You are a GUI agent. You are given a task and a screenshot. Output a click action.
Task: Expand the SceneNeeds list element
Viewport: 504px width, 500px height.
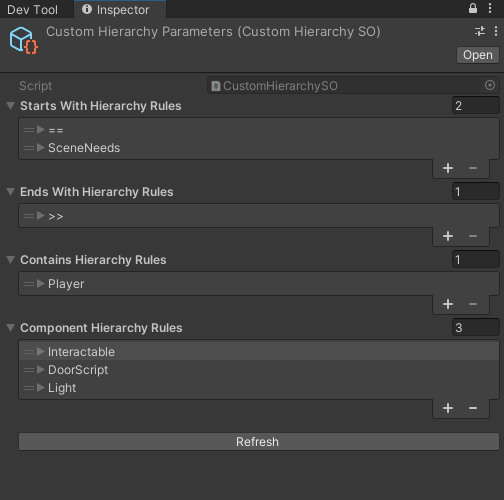click(x=41, y=148)
